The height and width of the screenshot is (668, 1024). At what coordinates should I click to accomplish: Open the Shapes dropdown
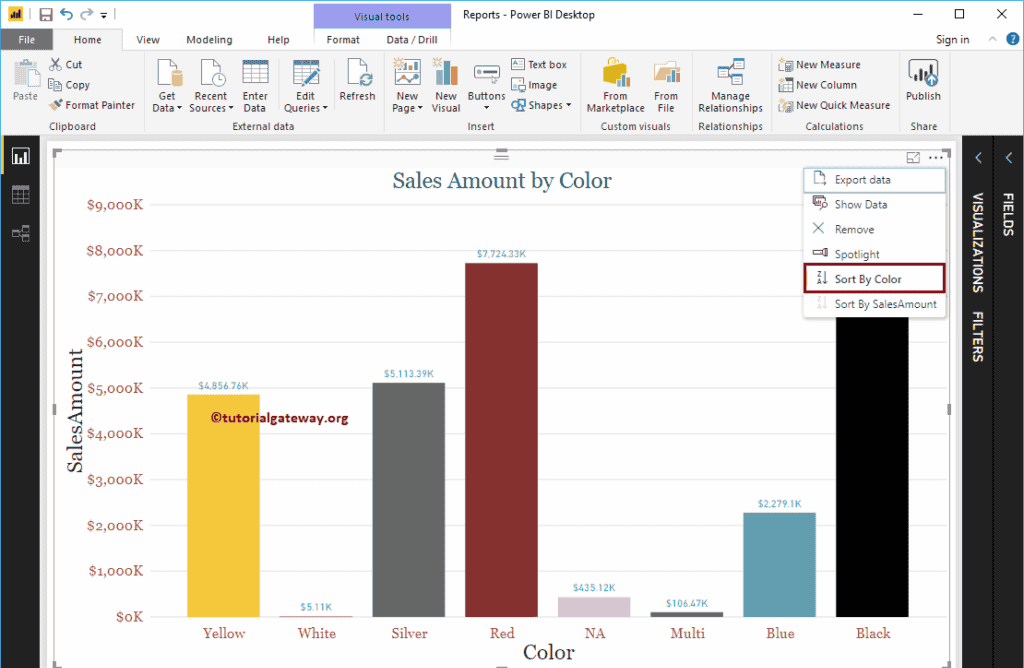(x=541, y=105)
